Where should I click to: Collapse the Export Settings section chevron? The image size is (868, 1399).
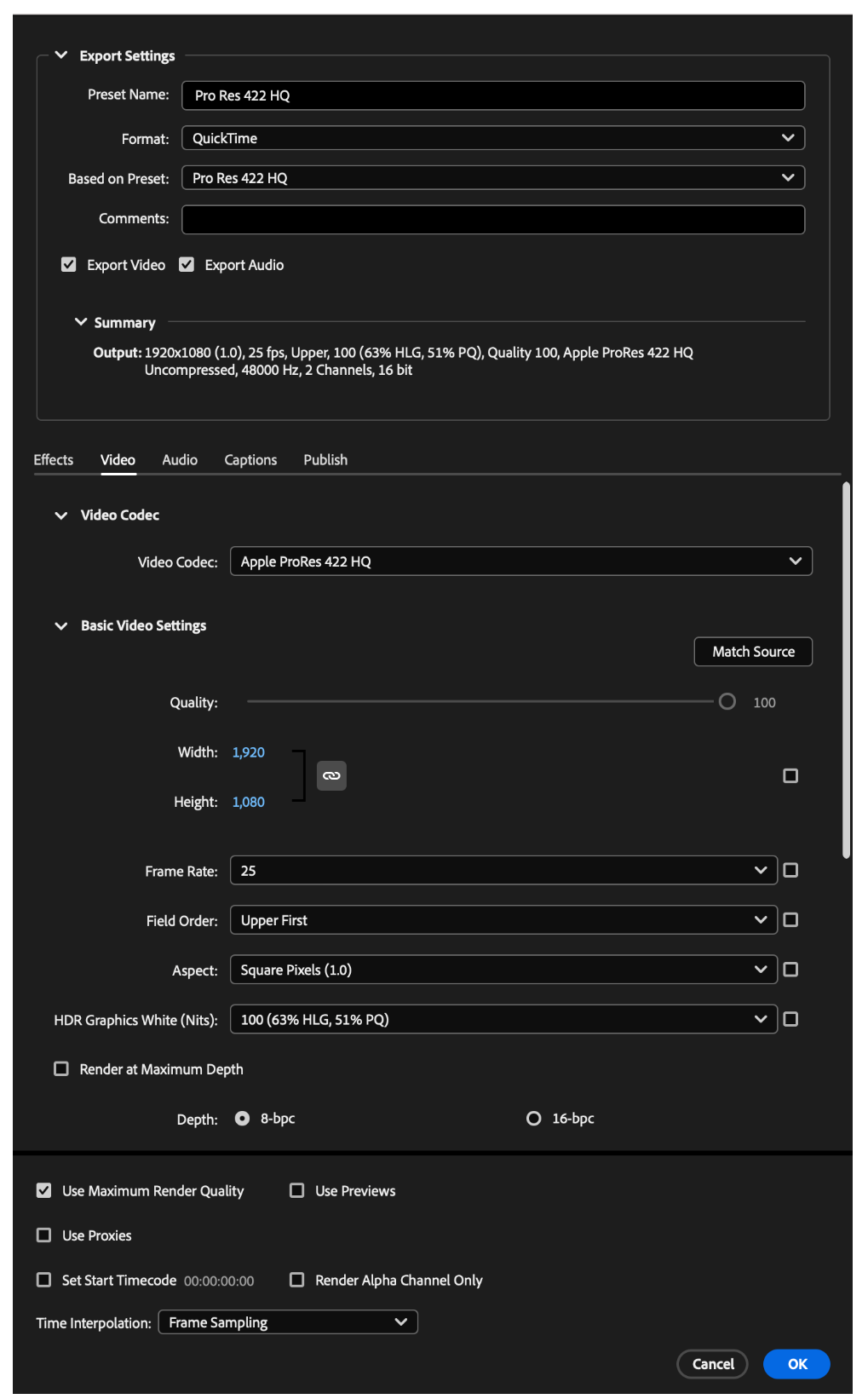(x=61, y=55)
